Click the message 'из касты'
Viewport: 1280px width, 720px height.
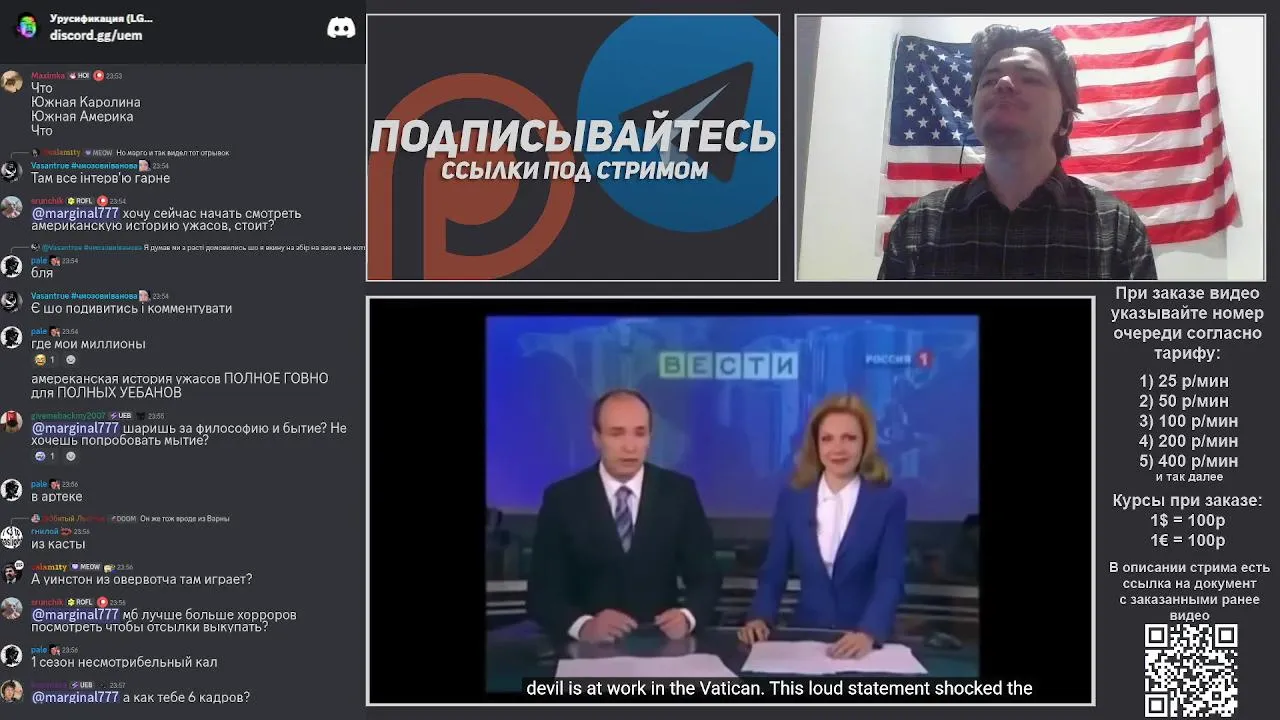[58, 544]
